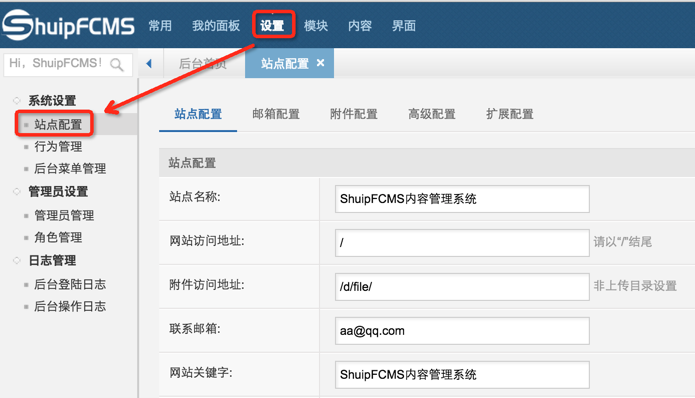Click the ShuipFCMS logo
Image resolution: width=695 pixels, height=398 pixels.
coord(68,25)
